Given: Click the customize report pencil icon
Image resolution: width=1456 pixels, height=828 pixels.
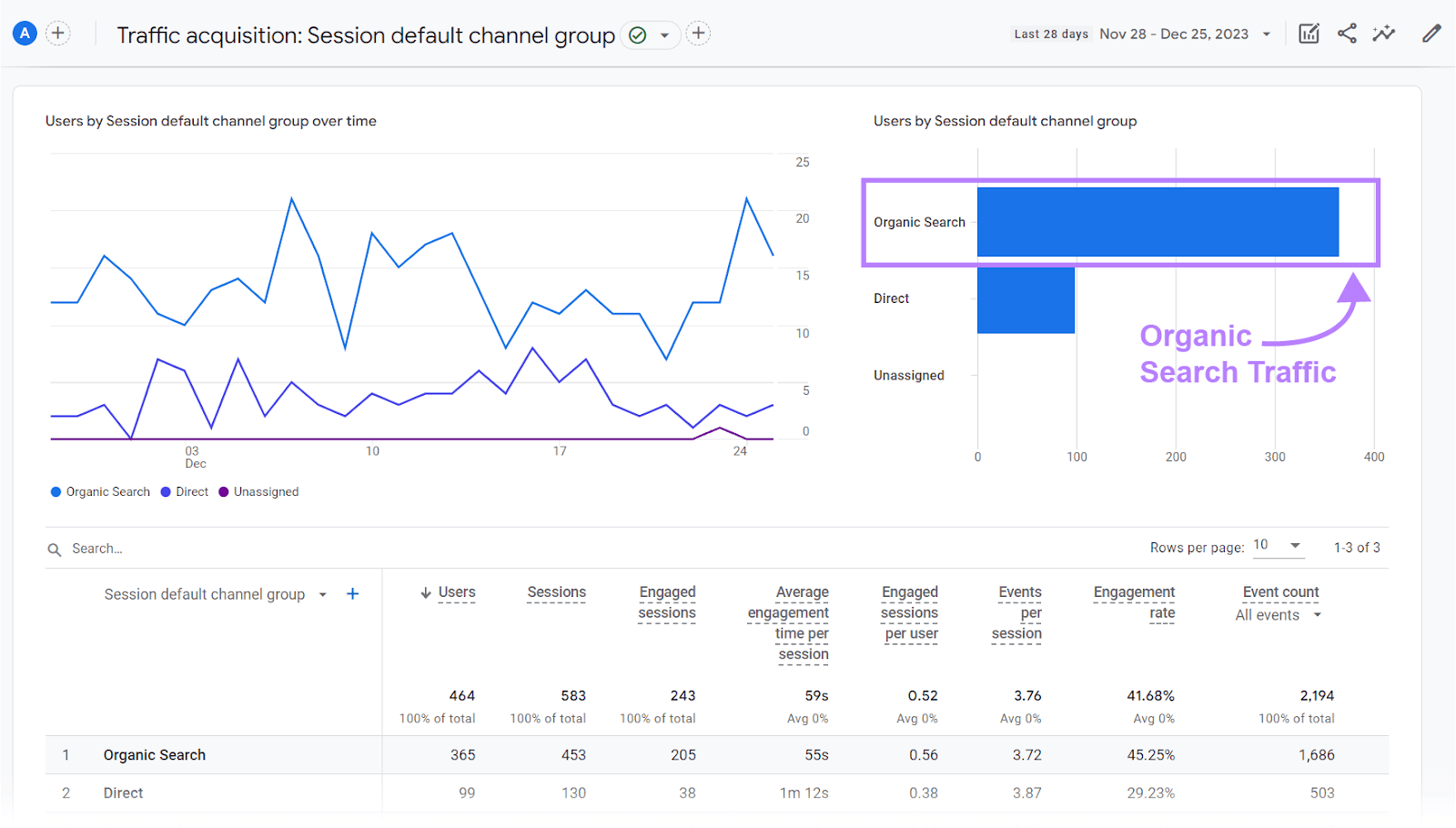Looking at the screenshot, I should (x=1431, y=34).
